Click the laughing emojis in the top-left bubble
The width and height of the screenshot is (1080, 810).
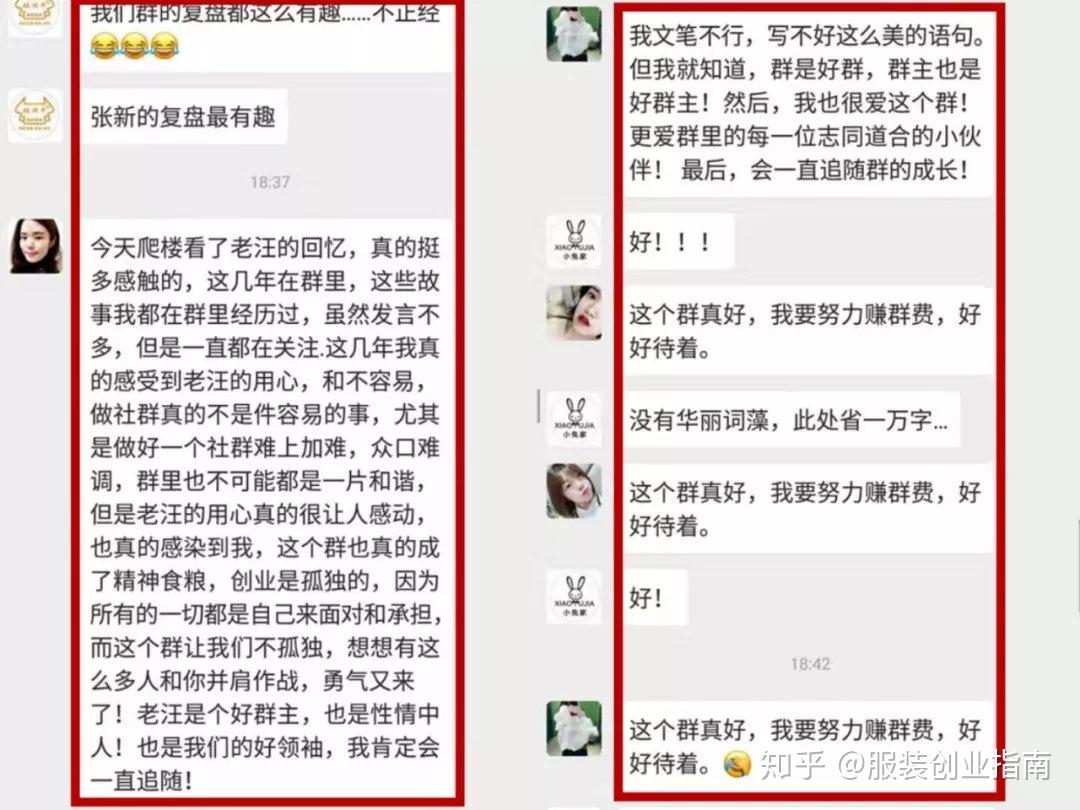[135, 46]
